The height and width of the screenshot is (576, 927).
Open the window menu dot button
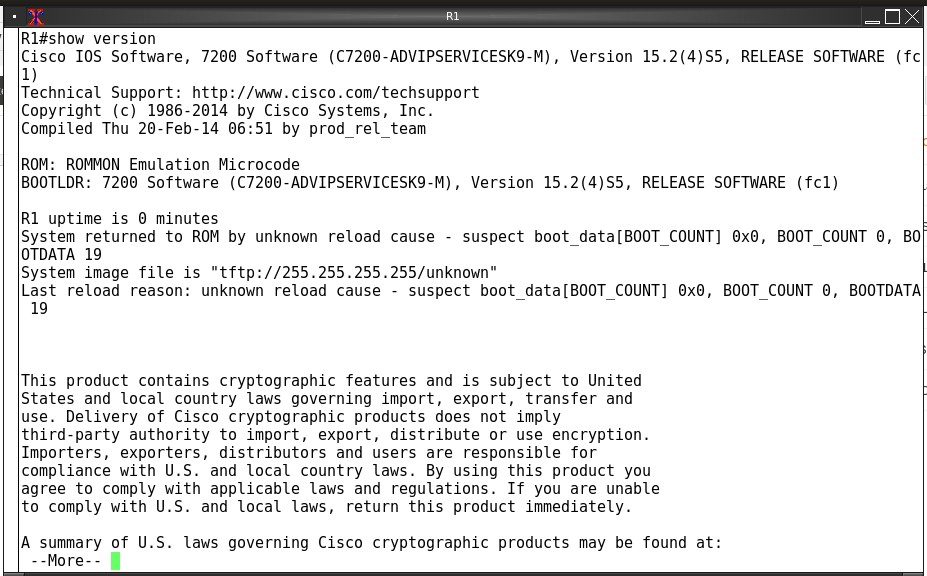[15, 17]
